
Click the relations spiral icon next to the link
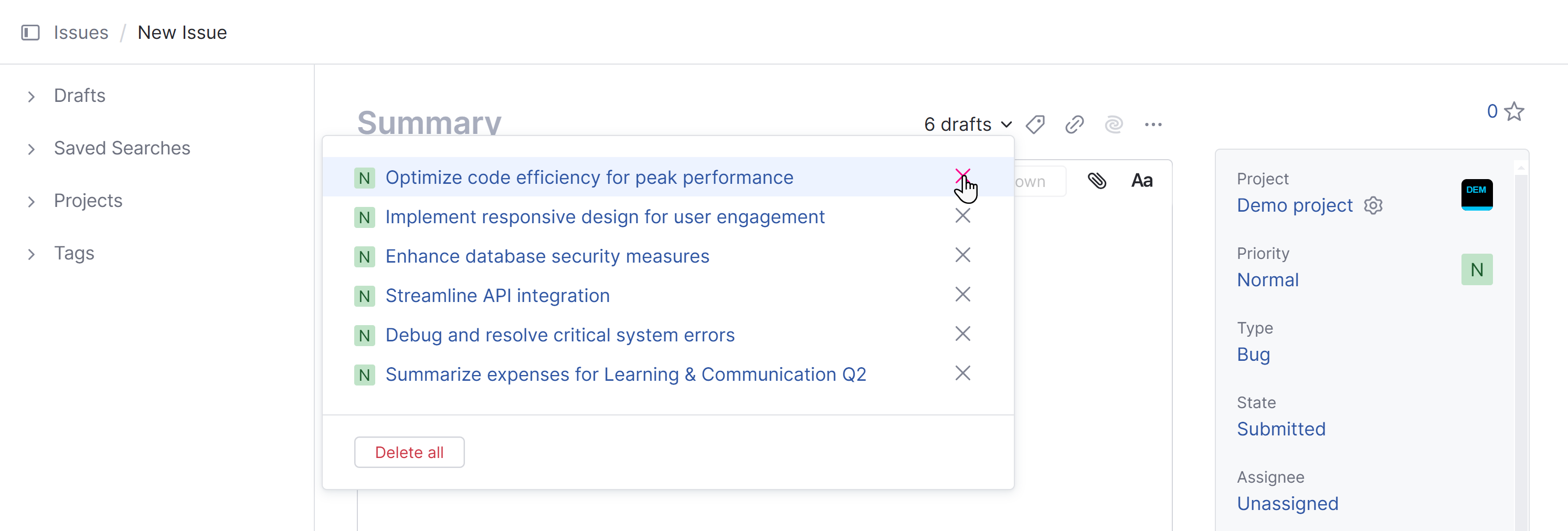(1114, 124)
